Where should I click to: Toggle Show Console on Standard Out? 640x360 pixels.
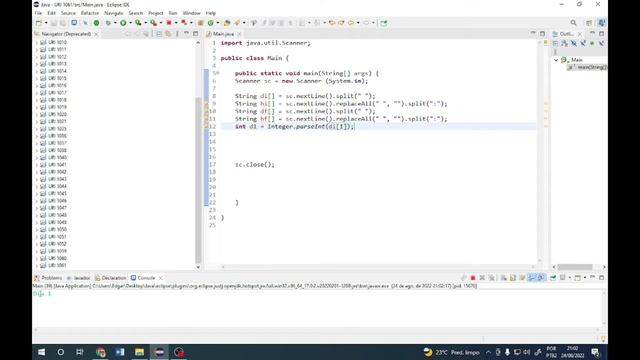click(531, 278)
